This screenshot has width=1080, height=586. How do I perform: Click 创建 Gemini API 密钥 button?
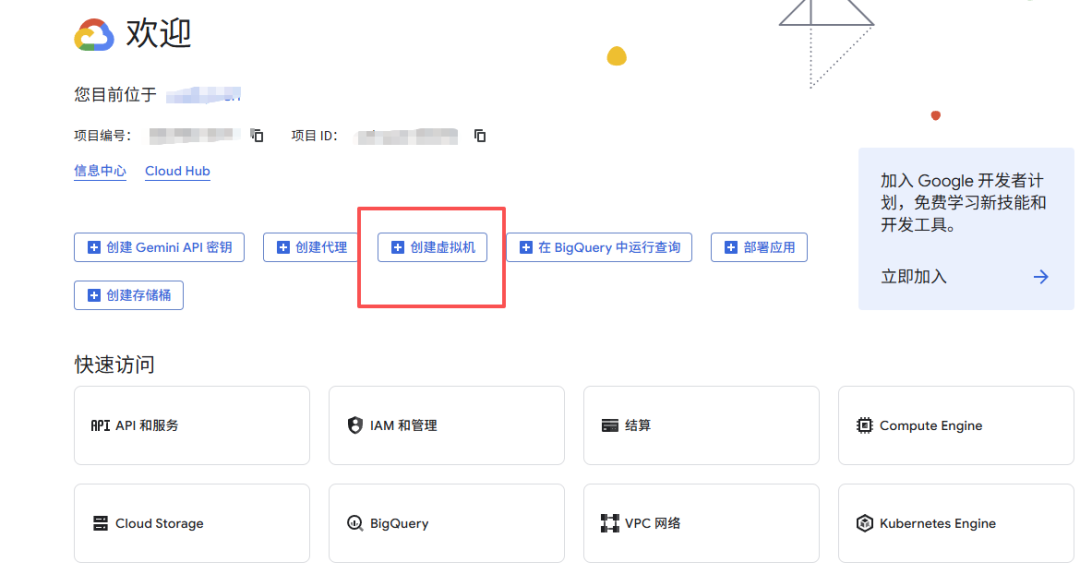pyautogui.click(x=159, y=247)
